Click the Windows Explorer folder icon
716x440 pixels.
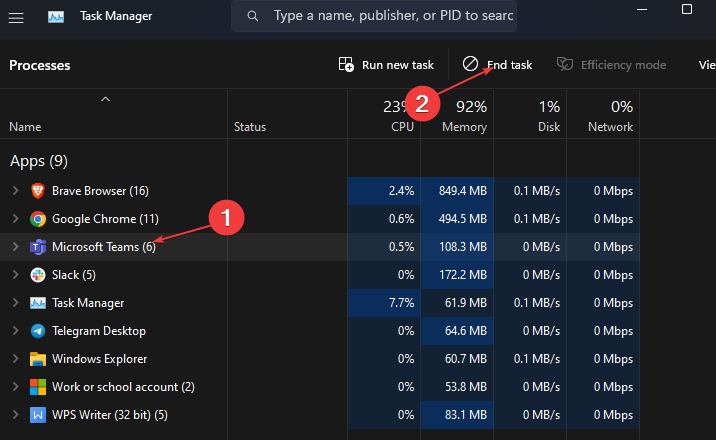(x=38, y=358)
